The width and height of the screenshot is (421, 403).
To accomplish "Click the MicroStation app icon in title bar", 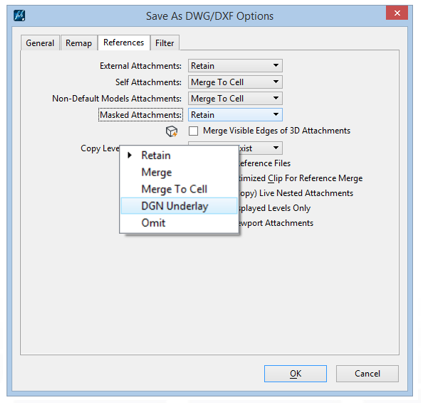I will (19, 15).
